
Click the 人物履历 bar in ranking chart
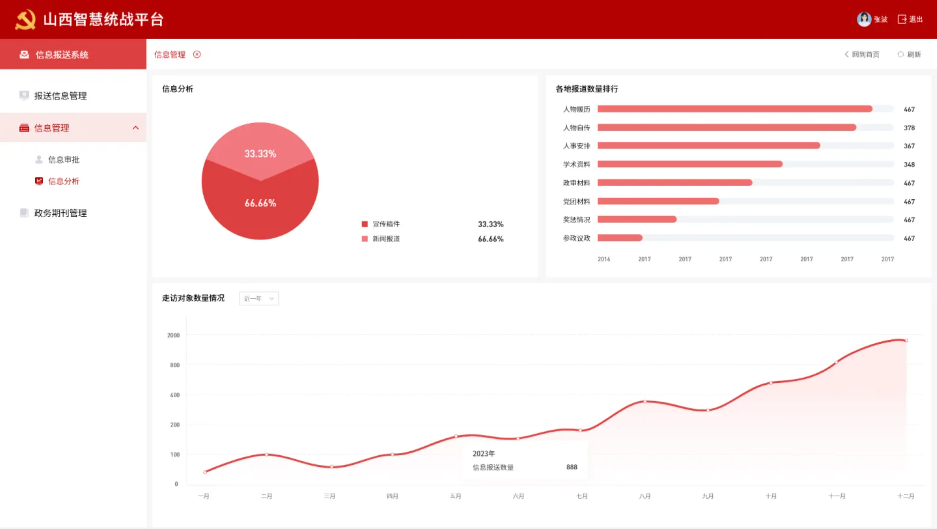click(x=734, y=109)
